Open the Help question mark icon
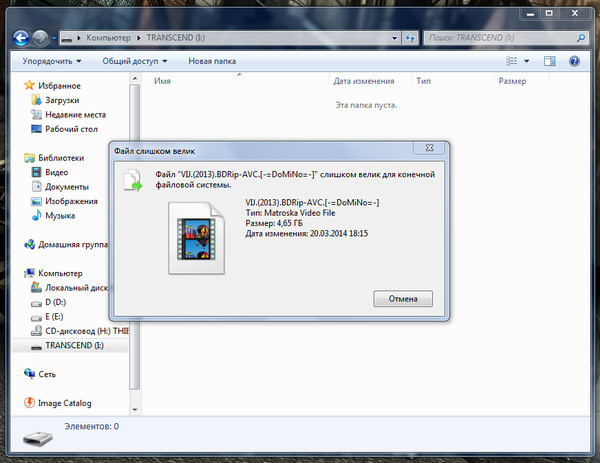Viewport: 600px width, 463px height. click(574, 61)
